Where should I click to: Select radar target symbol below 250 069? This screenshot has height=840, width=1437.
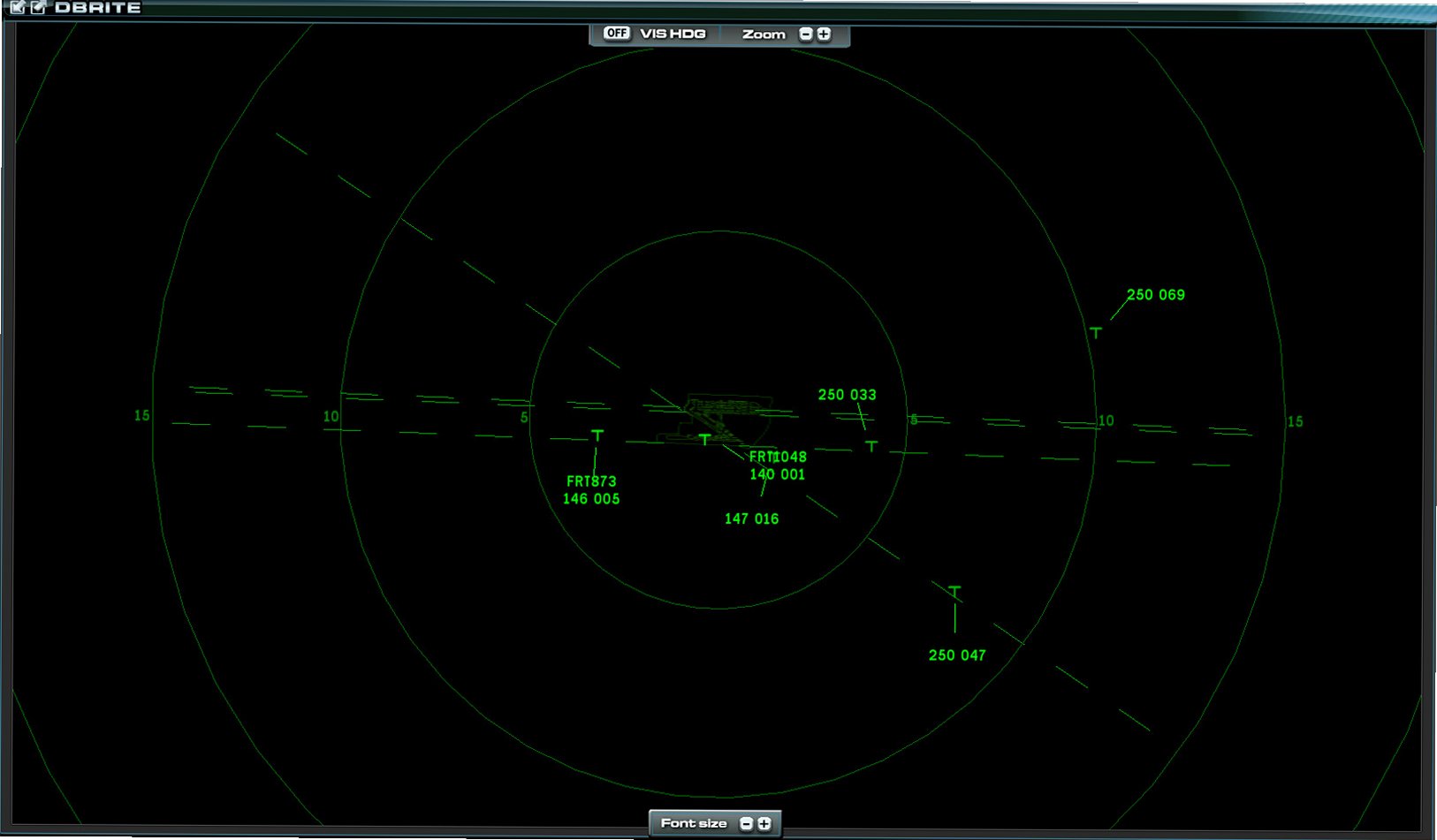point(1096,333)
